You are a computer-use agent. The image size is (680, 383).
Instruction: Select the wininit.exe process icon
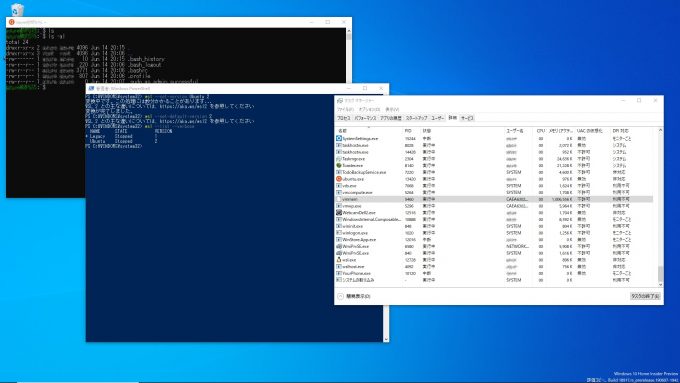pyautogui.click(x=339, y=226)
